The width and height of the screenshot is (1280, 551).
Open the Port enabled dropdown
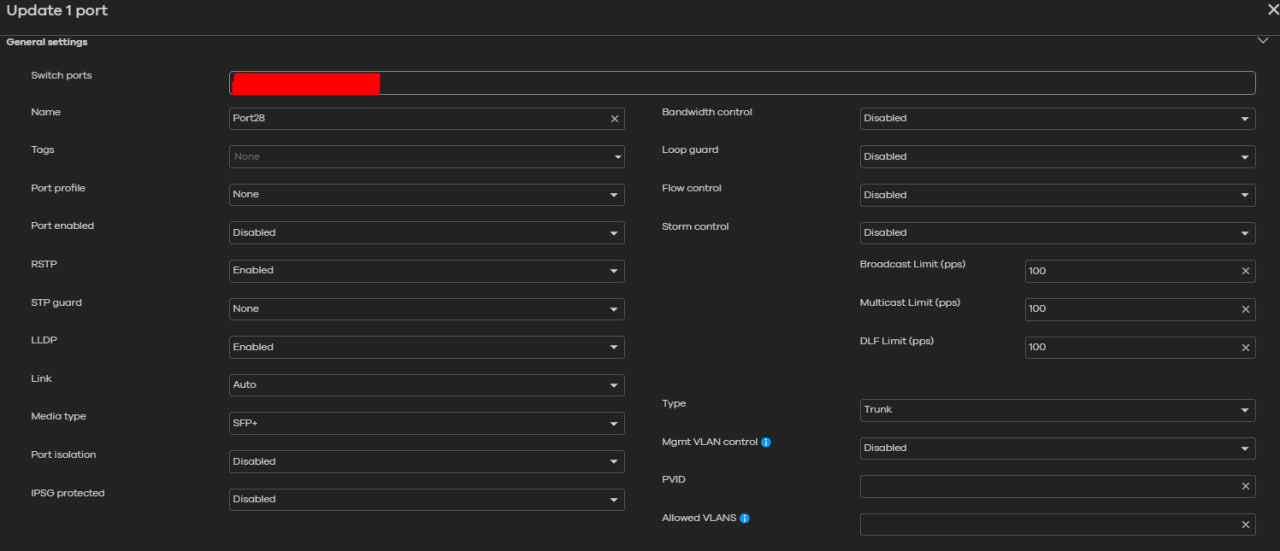[427, 232]
